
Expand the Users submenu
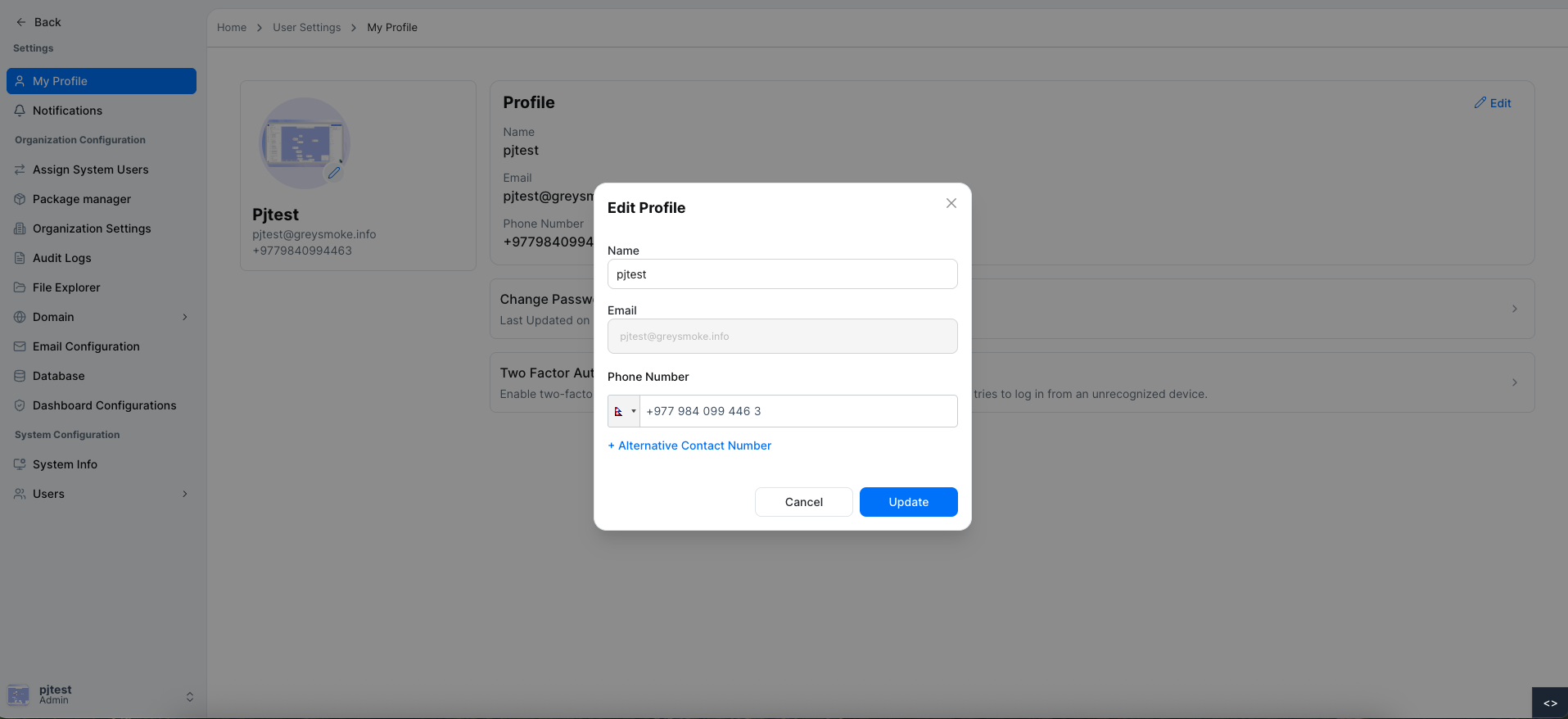pyautogui.click(x=184, y=494)
